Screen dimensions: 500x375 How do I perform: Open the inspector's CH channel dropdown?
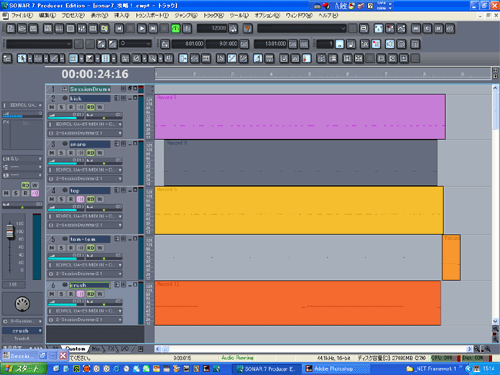pos(23,159)
